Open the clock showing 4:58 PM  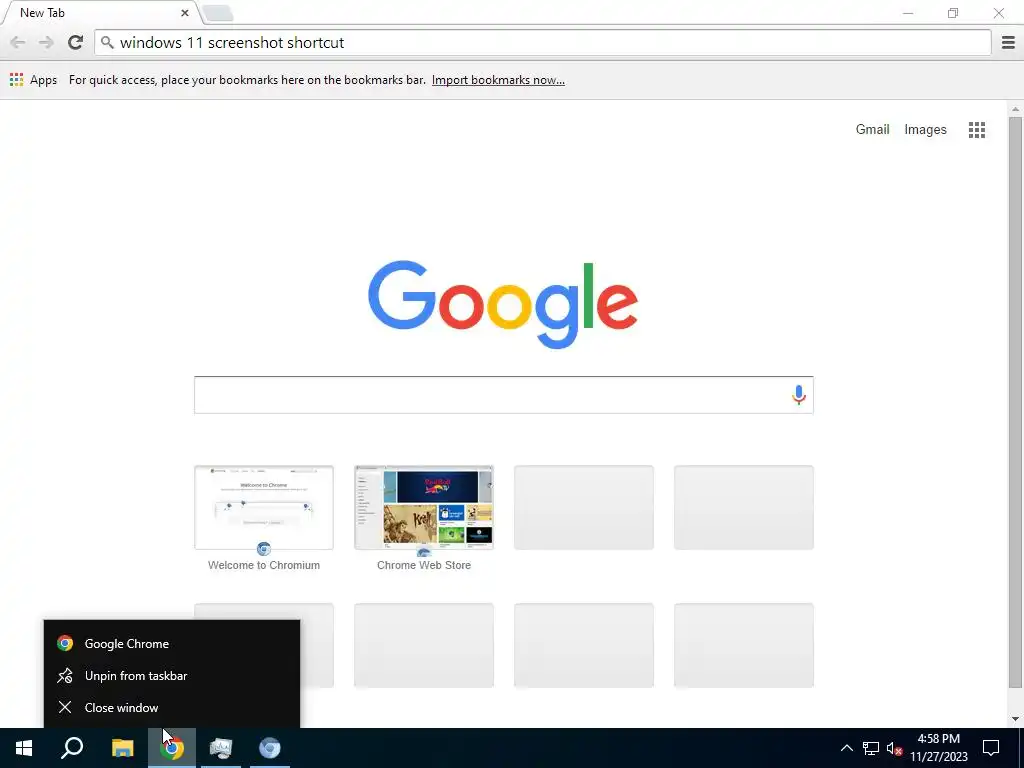(938, 748)
